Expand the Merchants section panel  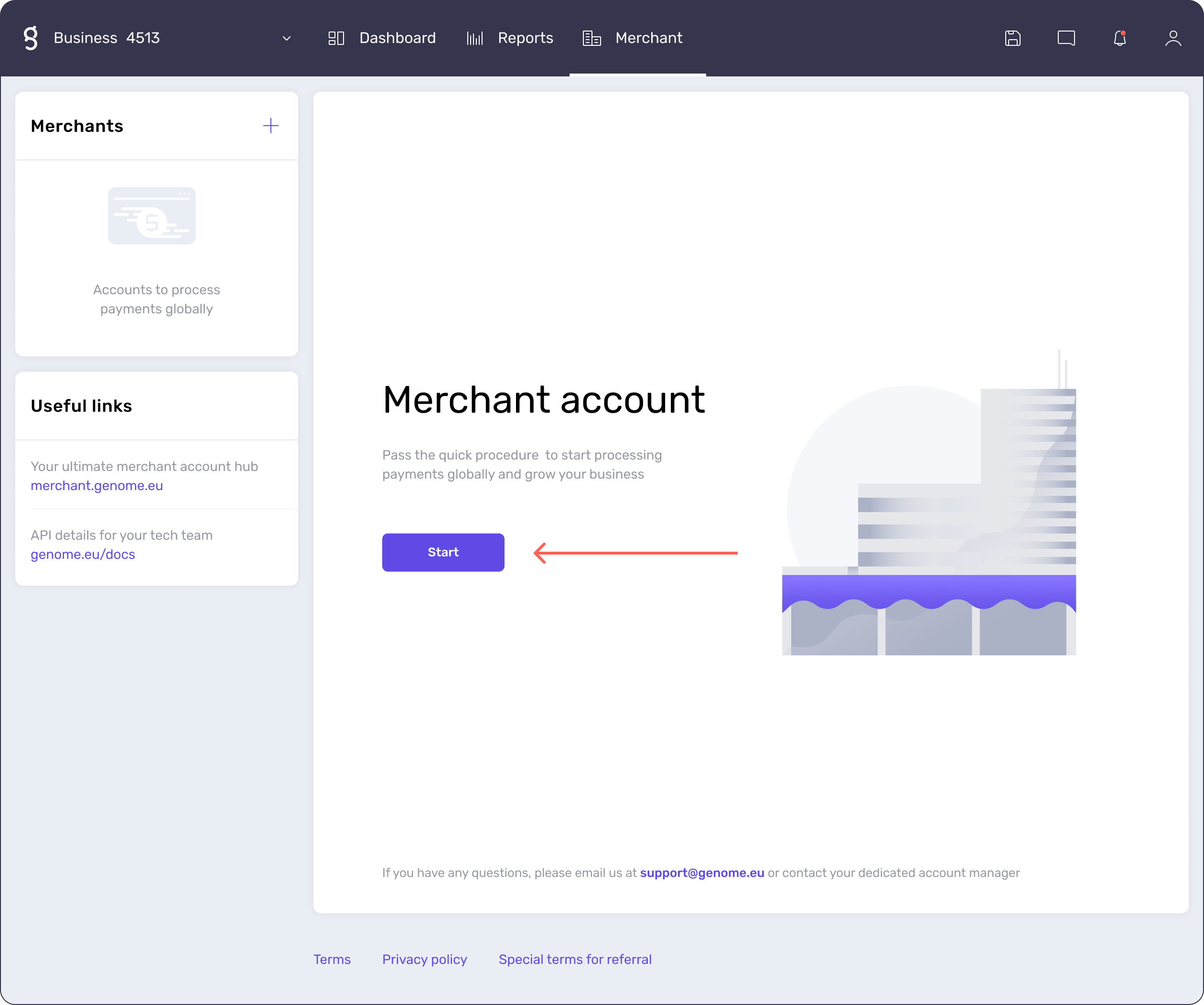click(270, 126)
